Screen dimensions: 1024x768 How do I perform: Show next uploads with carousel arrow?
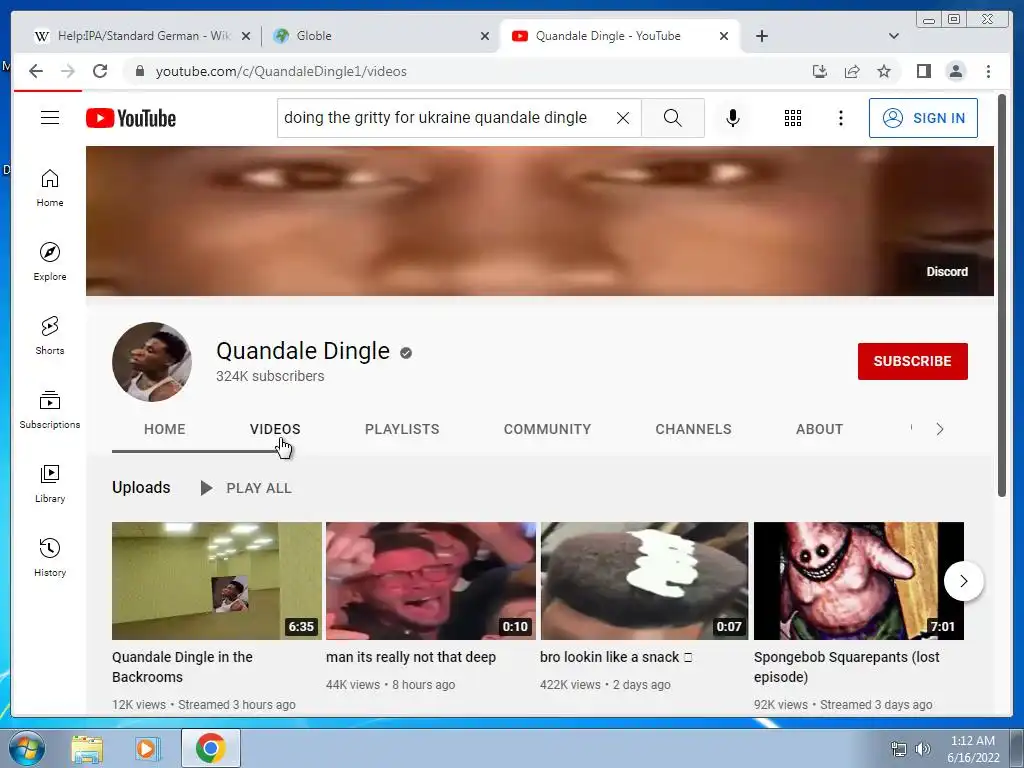963,581
